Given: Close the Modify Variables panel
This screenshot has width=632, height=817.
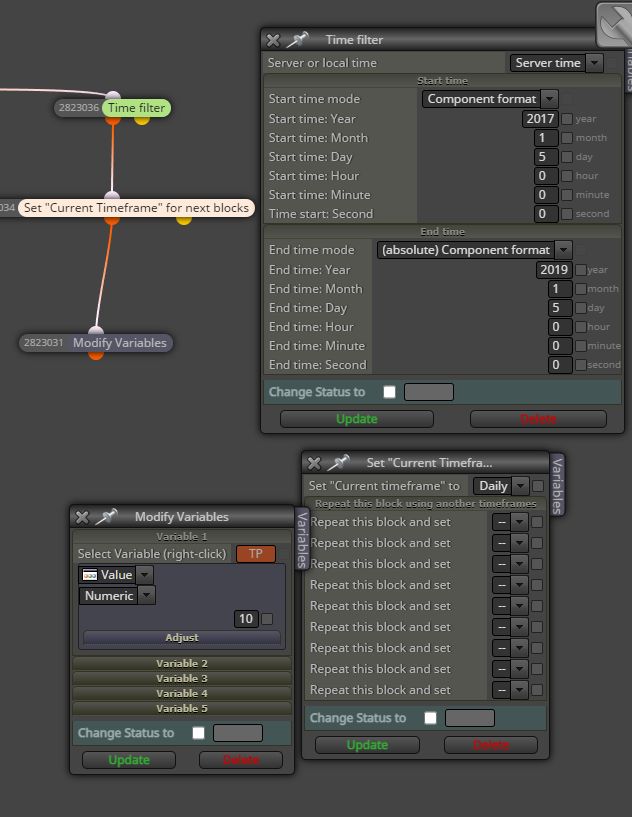Looking at the screenshot, I should pyautogui.click(x=82, y=517).
